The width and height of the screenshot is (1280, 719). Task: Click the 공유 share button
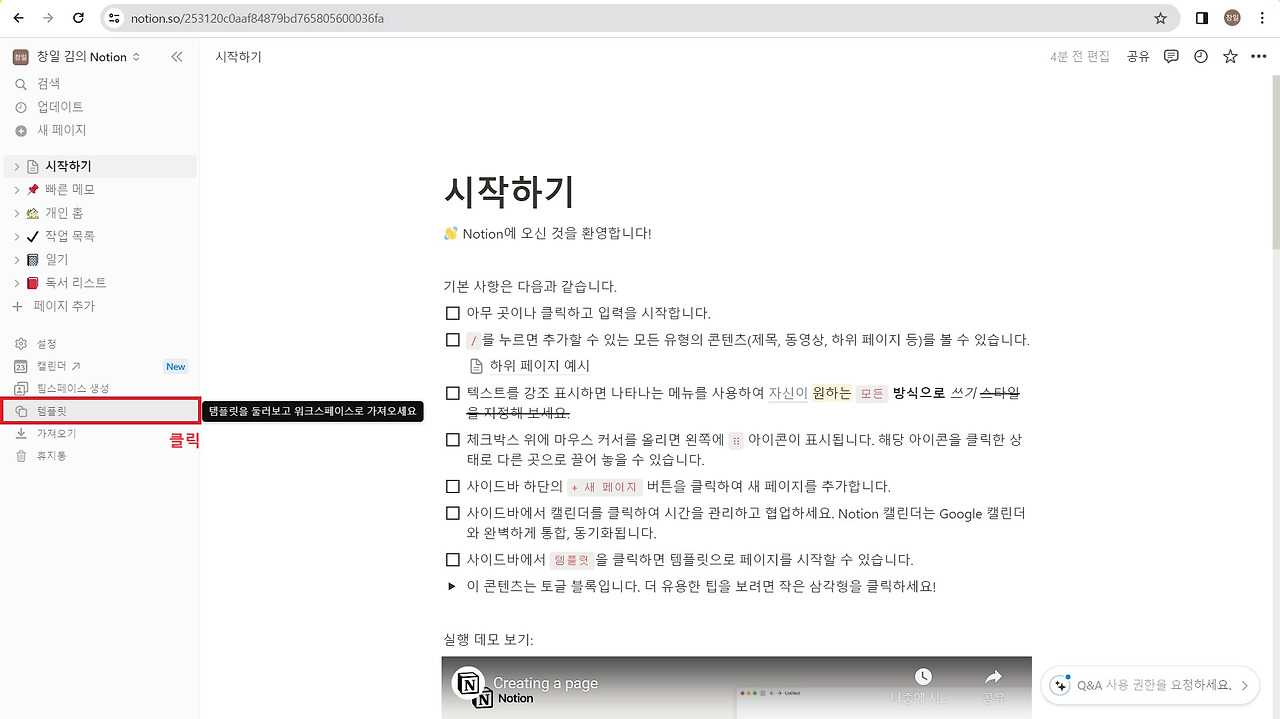click(x=1138, y=57)
